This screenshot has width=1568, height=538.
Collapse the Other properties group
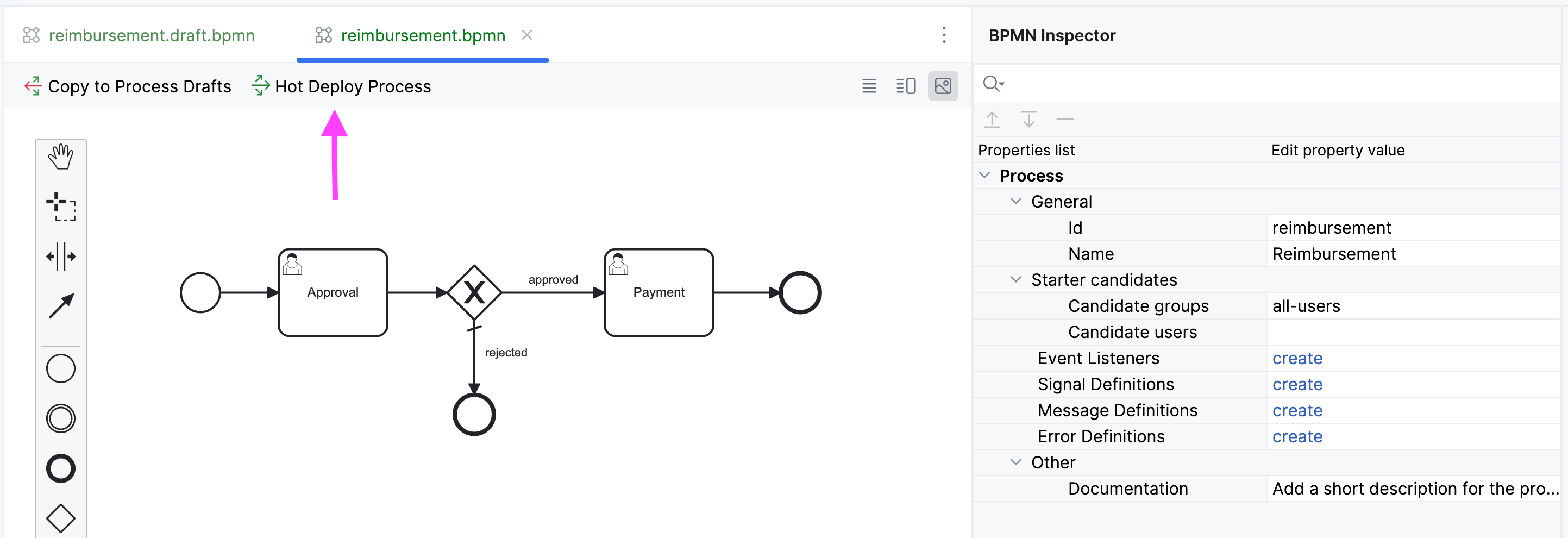tap(1015, 462)
